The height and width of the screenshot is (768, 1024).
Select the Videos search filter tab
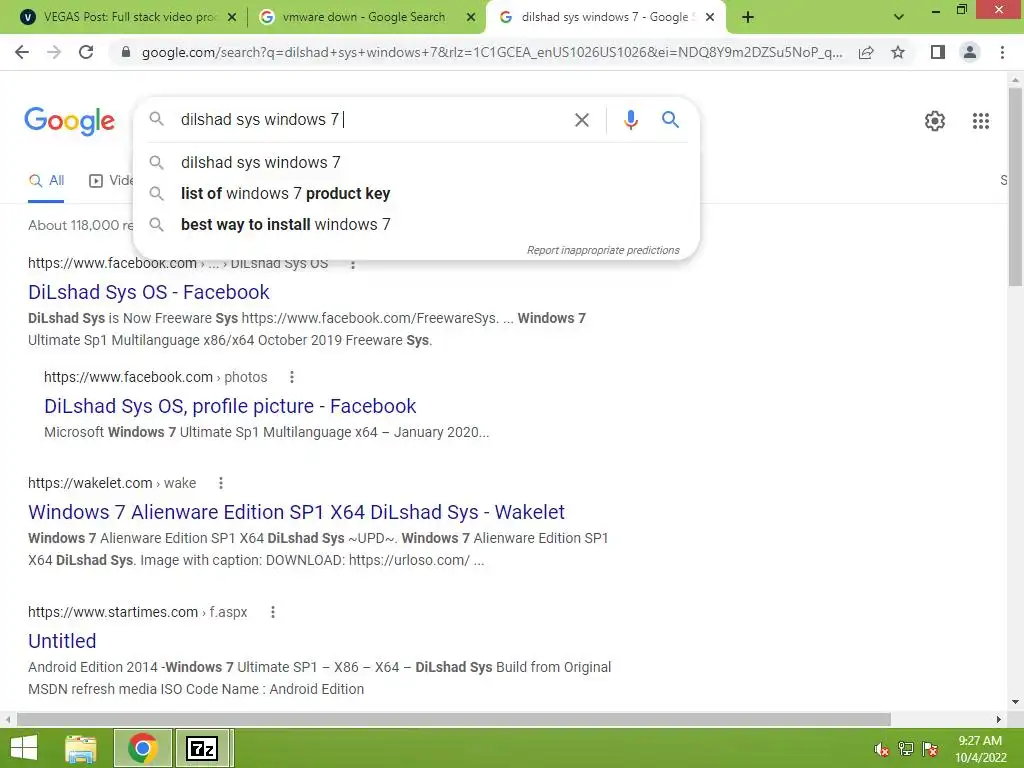pyautogui.click(x=111, y=181)
